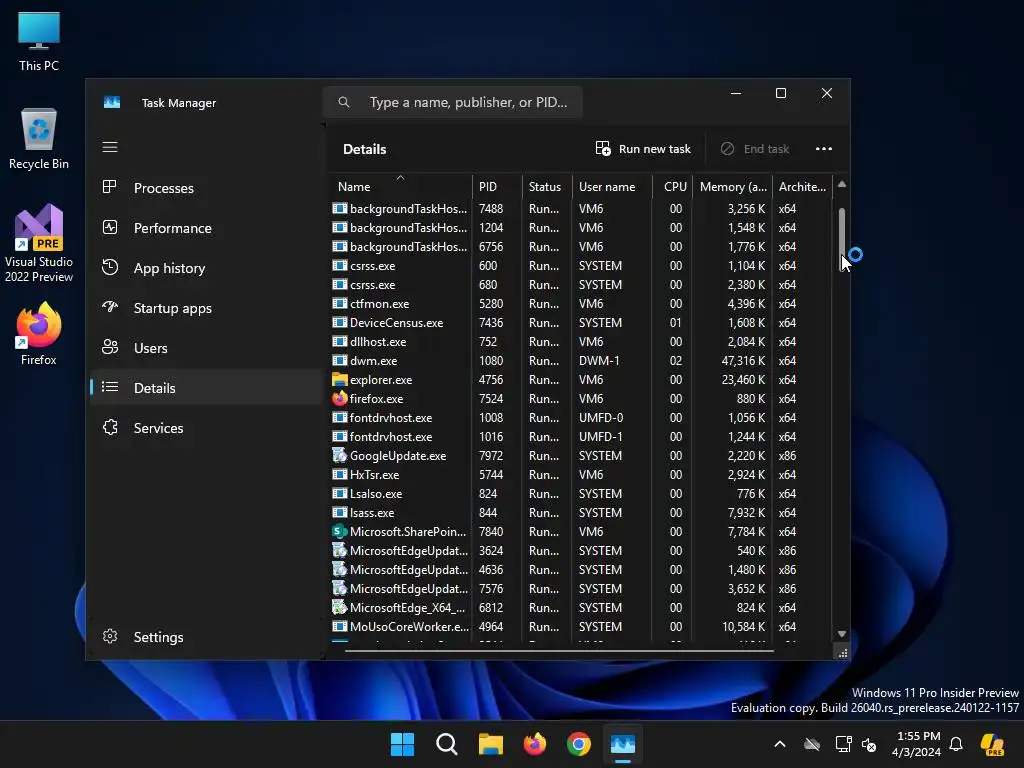Screen dimensions: 1024x768
Task: Click the End task button
Action: (x=755, y=149)
